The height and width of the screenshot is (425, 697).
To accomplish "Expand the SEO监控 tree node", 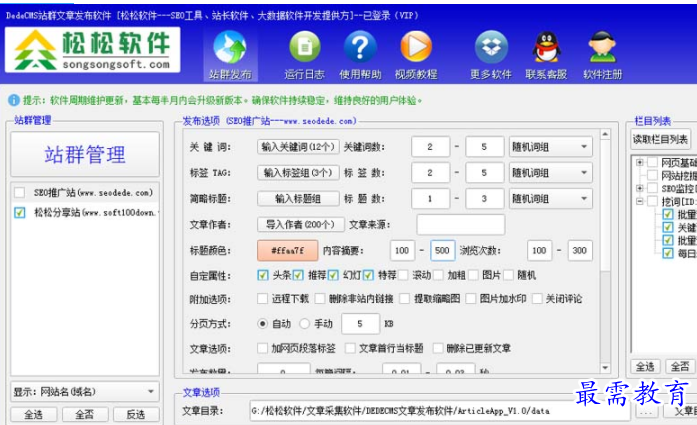I will tap(640, 188).
